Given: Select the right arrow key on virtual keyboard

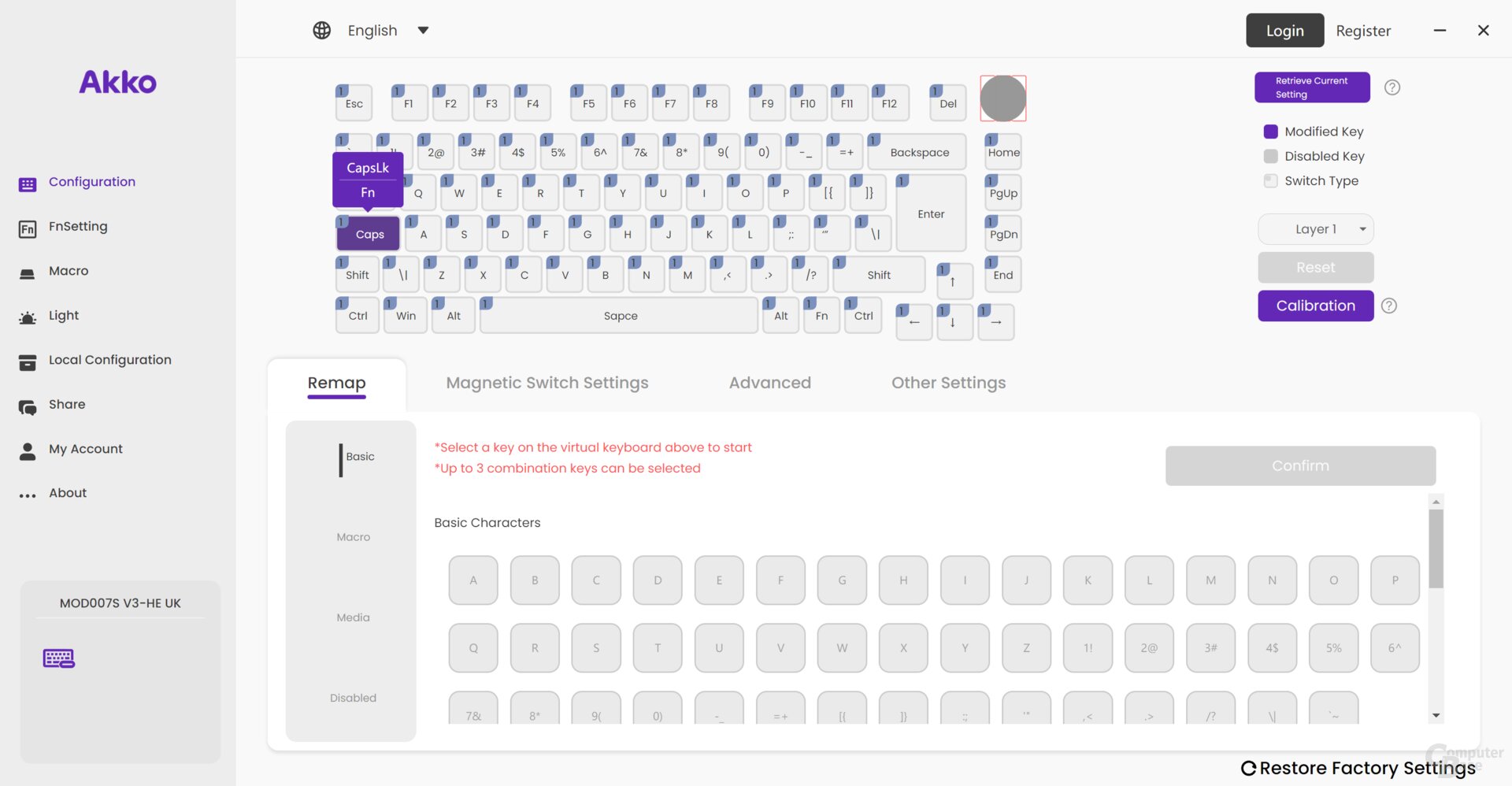Looking at the screenshot, I should [996, 322].
